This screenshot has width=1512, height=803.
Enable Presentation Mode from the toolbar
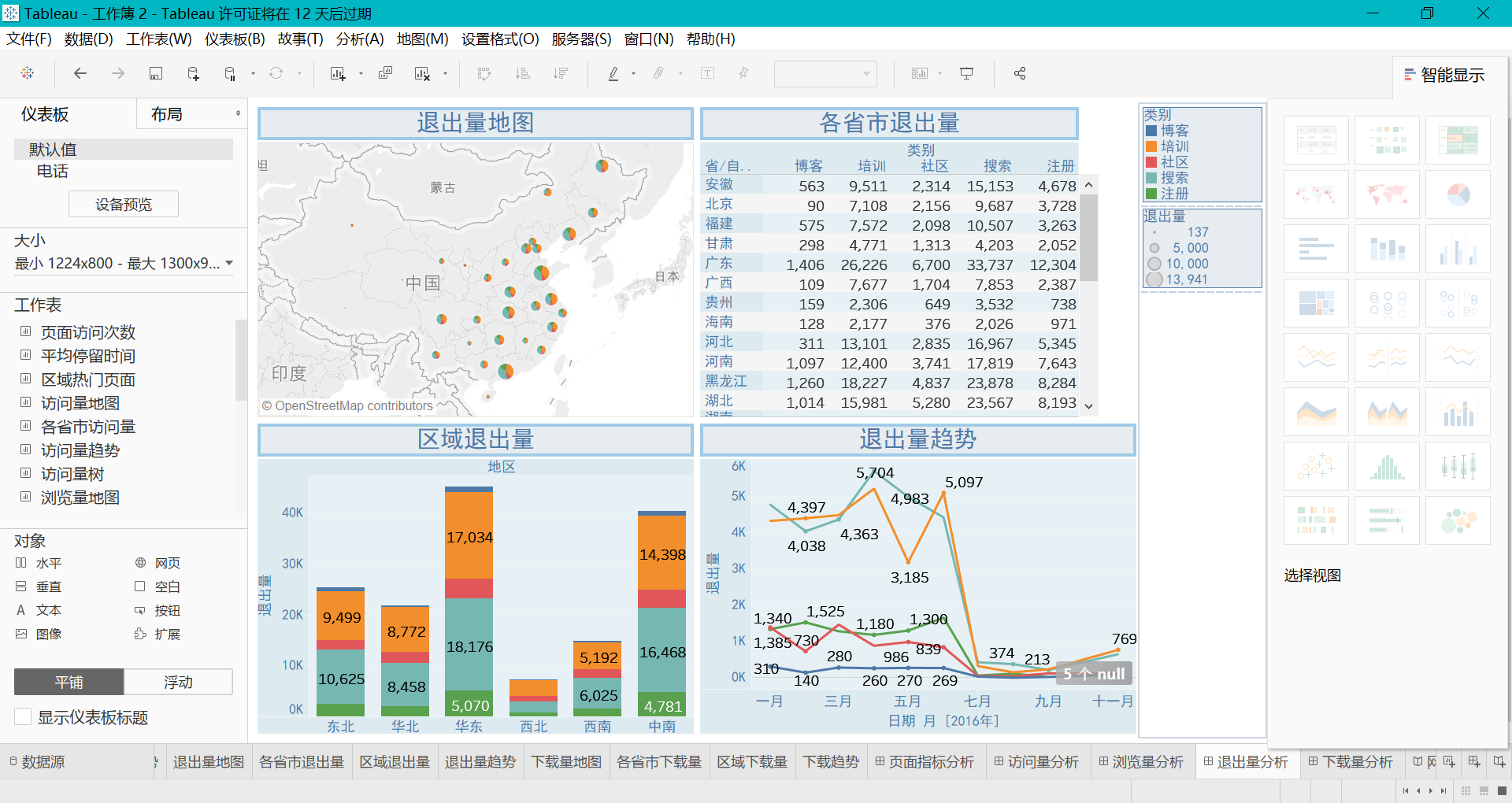coord(966,73)
